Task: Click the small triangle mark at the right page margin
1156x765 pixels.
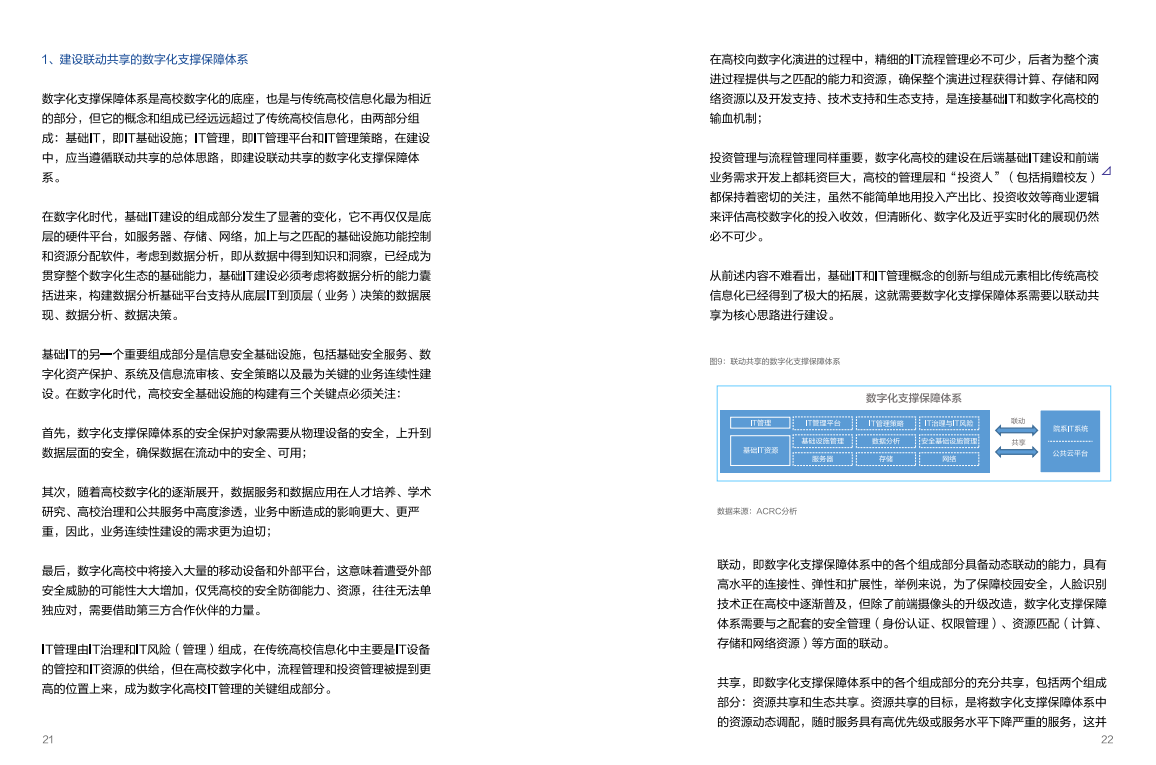Action: click(x=1107, y=171)
